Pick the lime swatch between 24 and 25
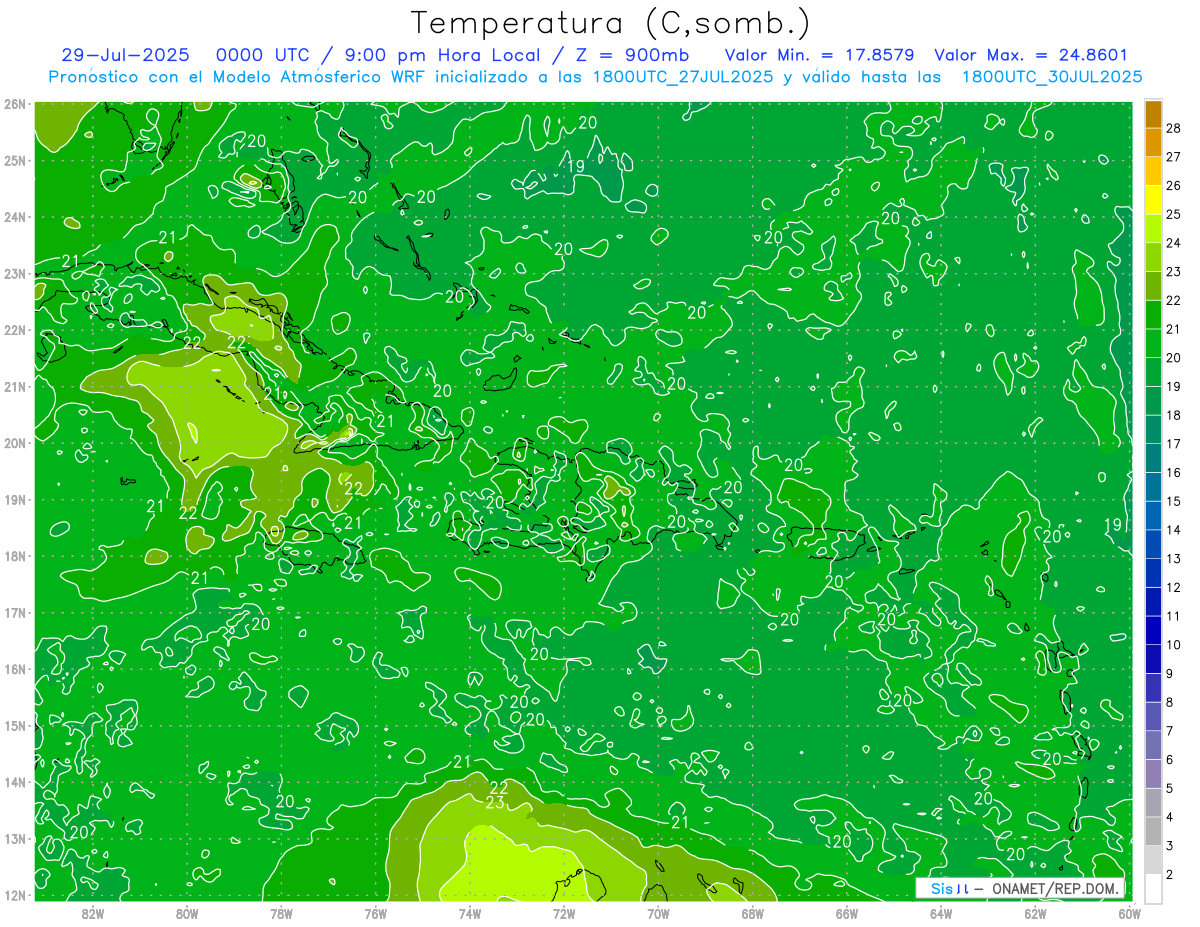Viewport: 1200px width, 927px height. [1152, 229]
